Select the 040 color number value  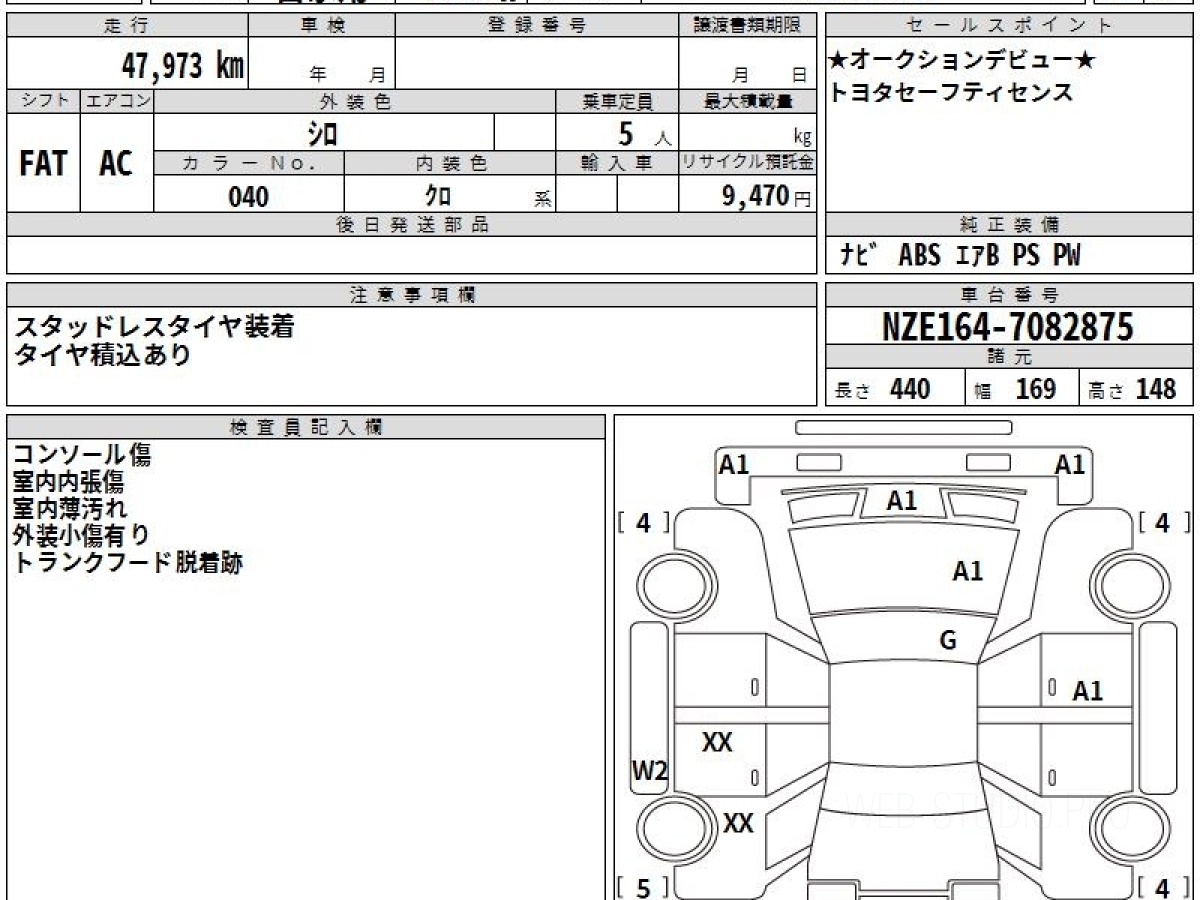point(249,196)
